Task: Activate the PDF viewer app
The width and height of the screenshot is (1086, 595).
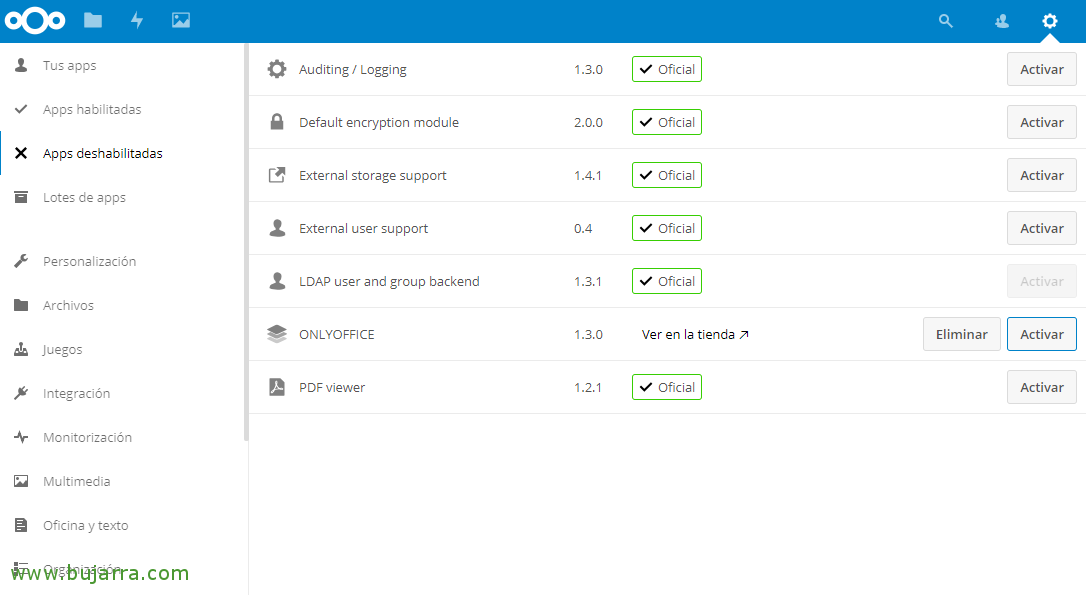Action: (1041, 388)
